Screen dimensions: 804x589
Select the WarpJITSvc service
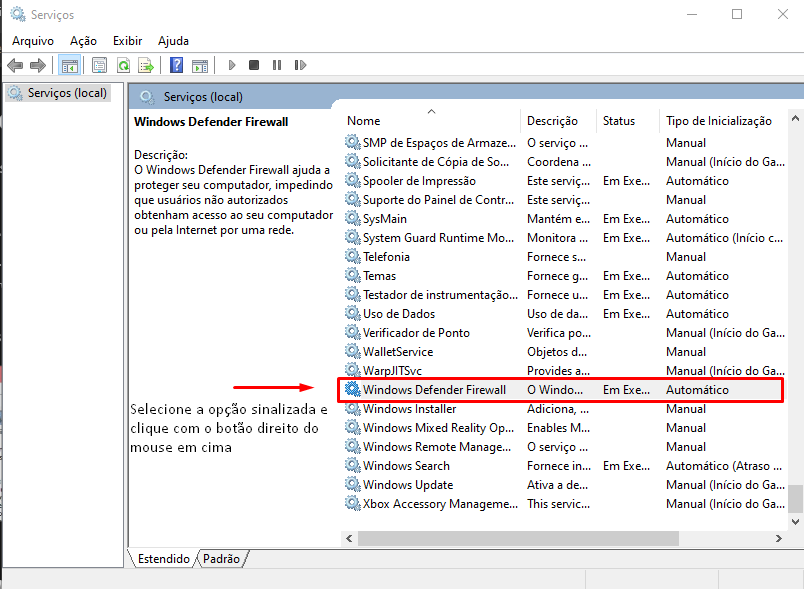point(392,371)
